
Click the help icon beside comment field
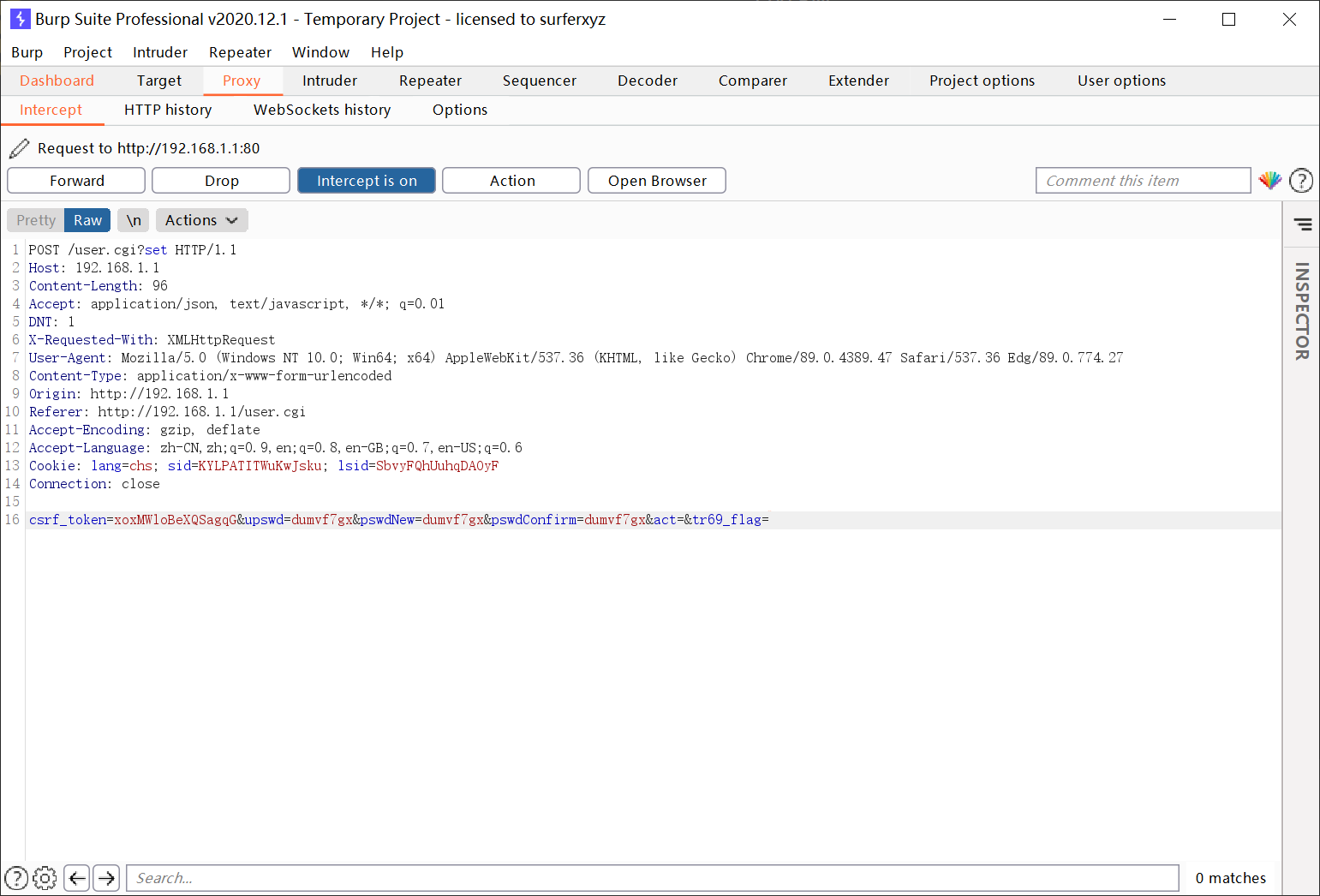point(1300,181)
